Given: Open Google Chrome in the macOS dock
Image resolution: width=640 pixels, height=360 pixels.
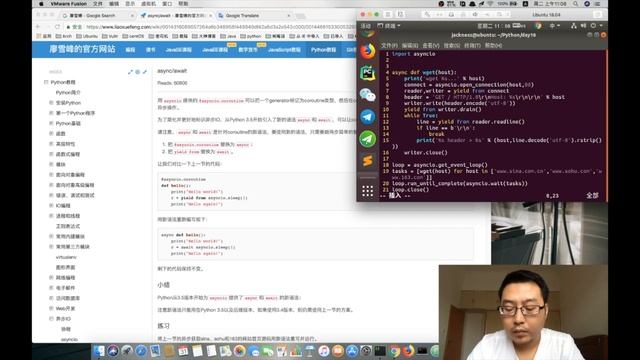Looking at the screenshot, I should [x=394, y=351].
